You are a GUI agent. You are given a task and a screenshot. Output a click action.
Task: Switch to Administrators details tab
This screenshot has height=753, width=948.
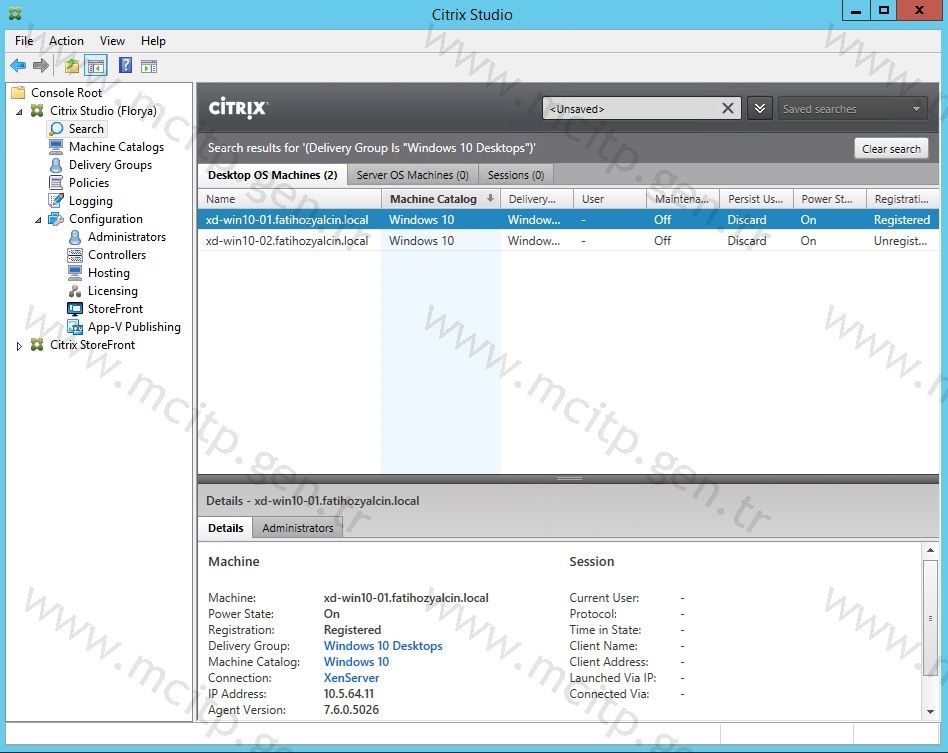tap(297, 527)
